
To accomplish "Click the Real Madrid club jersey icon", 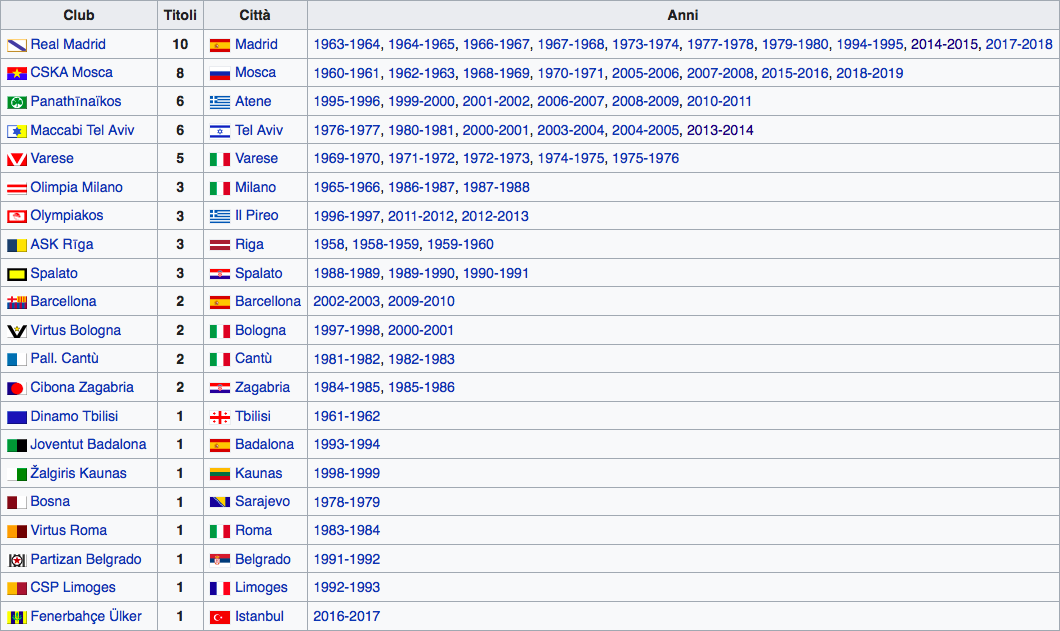I will coord(17,45).
